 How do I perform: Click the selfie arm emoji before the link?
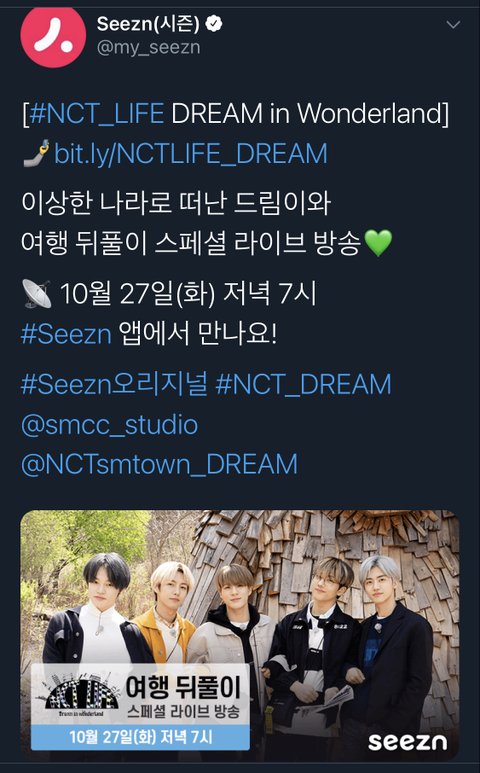[x=36, y=153]
